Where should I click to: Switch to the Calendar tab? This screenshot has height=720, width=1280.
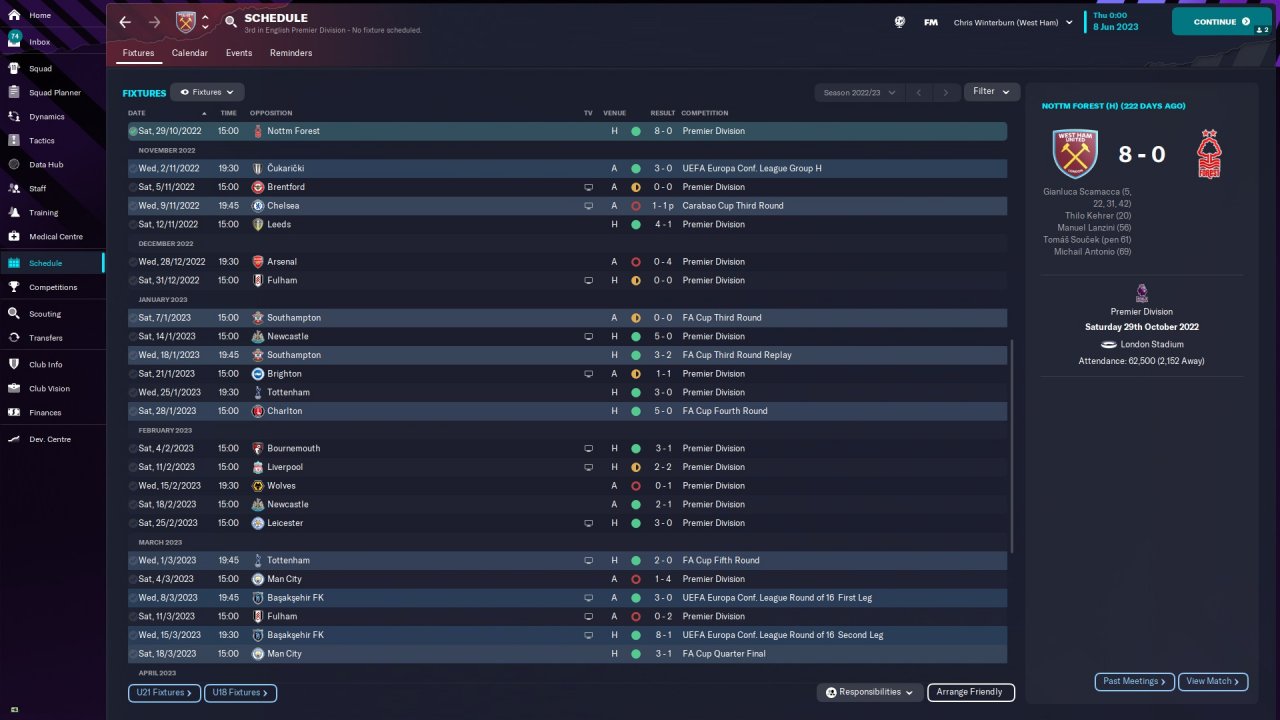pos(190,53)
